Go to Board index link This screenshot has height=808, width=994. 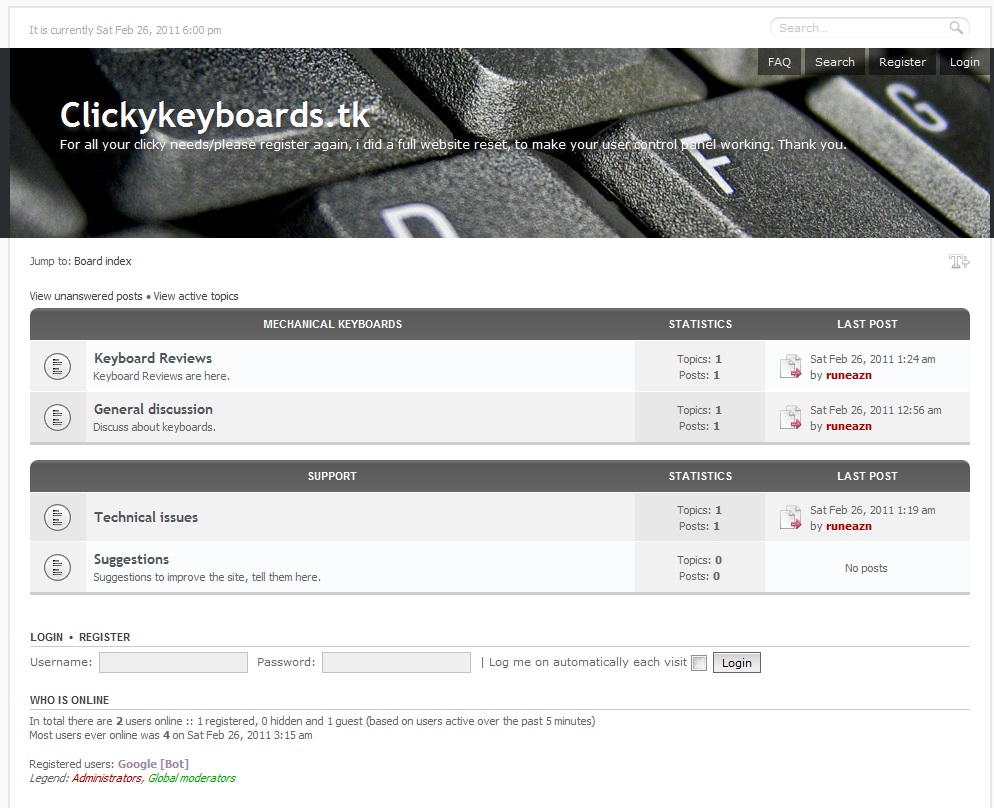coord(102,261)
